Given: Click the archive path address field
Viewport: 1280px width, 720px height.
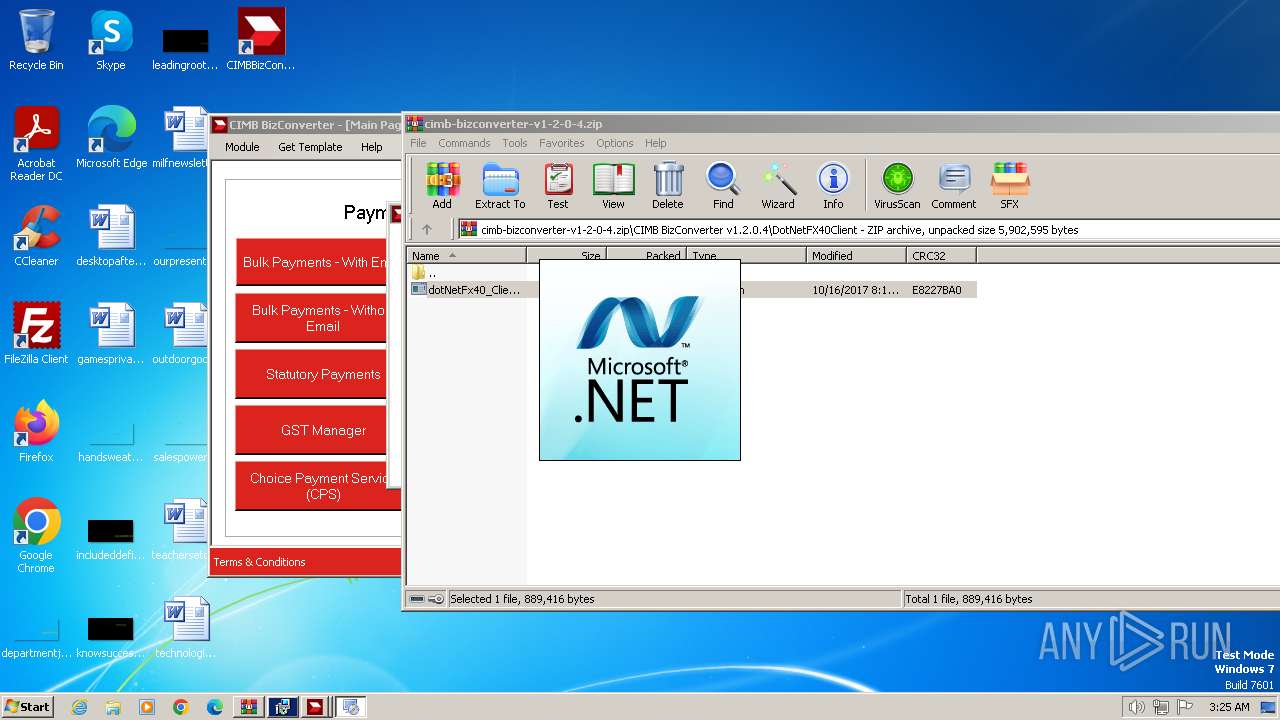Looking at the screenshot, I should tap(868, 229).
